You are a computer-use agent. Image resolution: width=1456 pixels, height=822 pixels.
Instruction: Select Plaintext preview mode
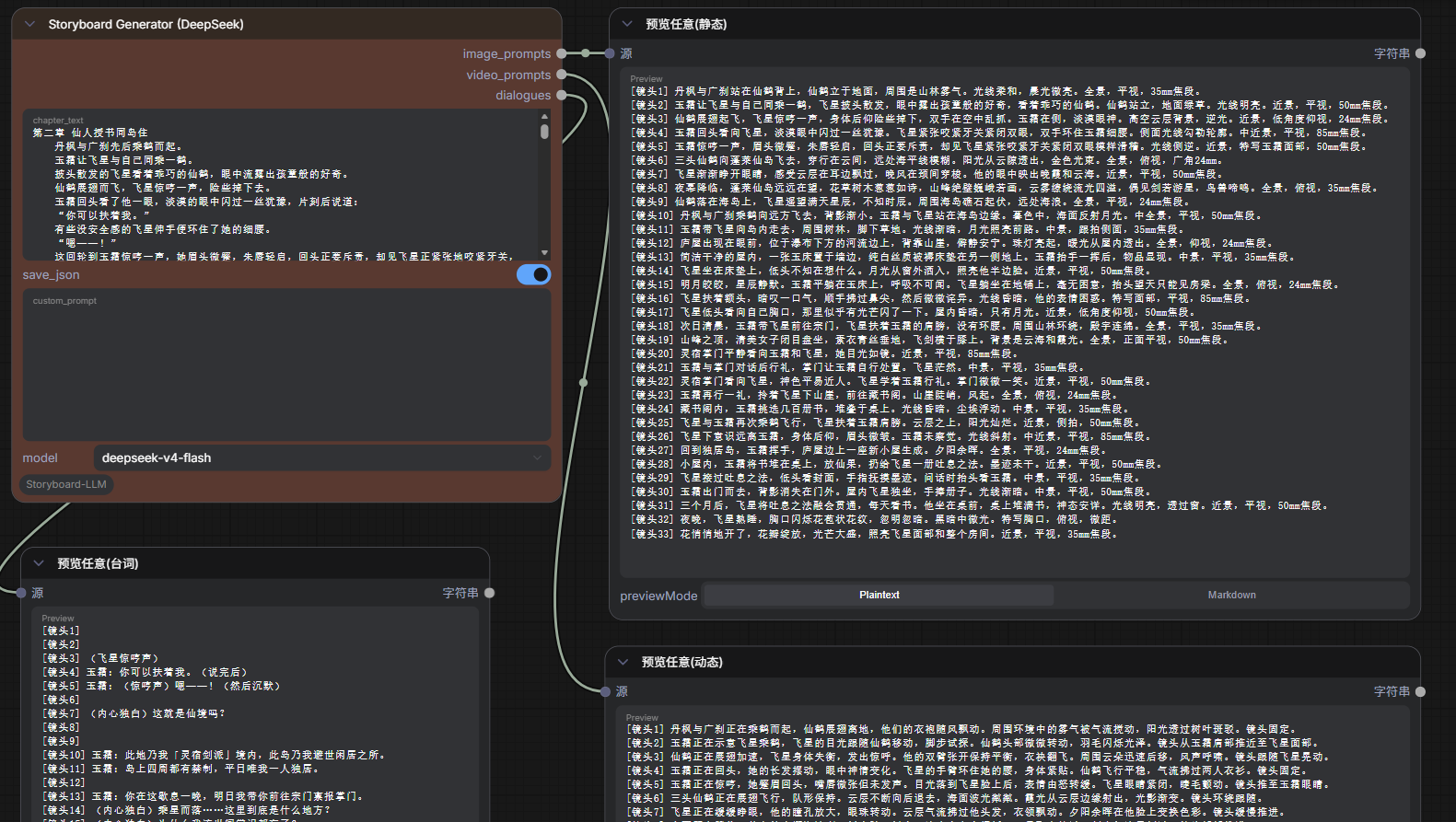(x=879, y=595)
